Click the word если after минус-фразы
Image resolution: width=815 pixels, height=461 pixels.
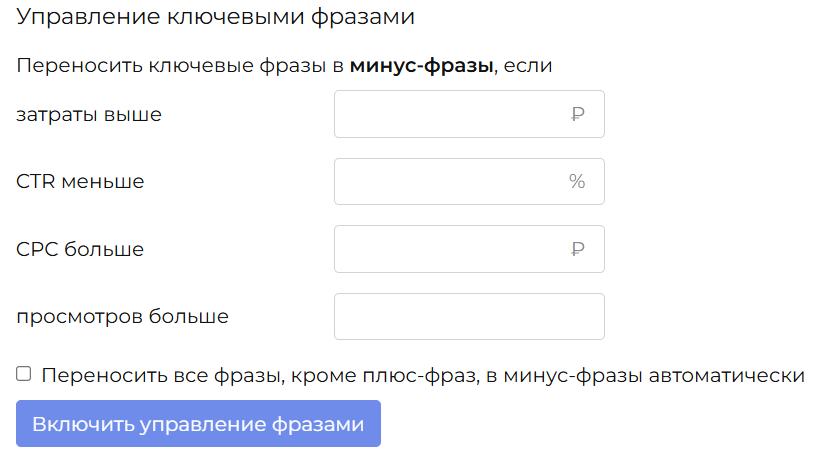pos(528,66)
